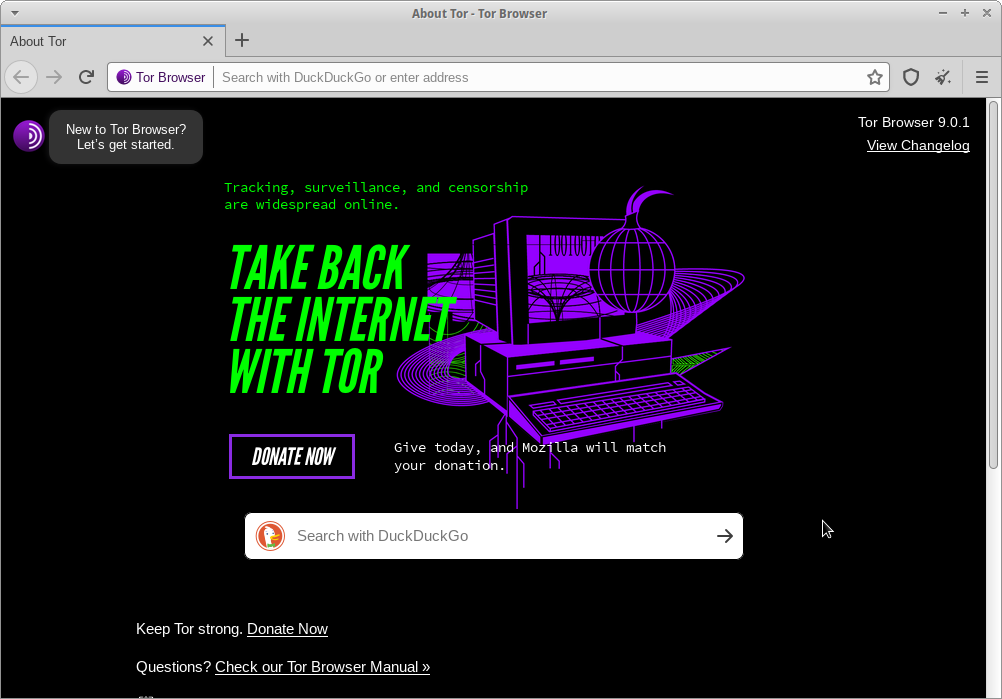Click the Keep Tor strong text

pos(189,629)
